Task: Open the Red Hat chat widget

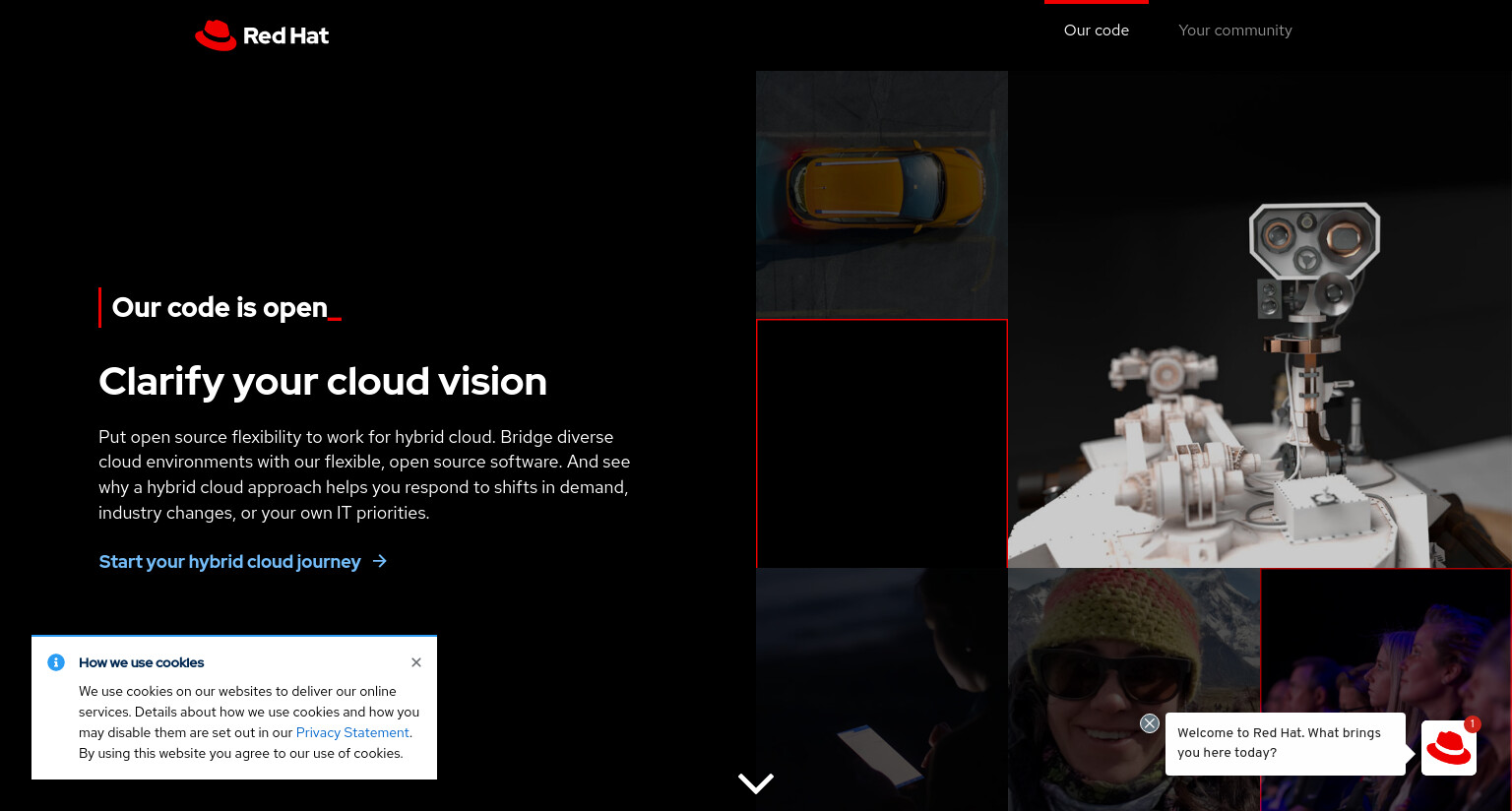Action: tap(1449, 748)
